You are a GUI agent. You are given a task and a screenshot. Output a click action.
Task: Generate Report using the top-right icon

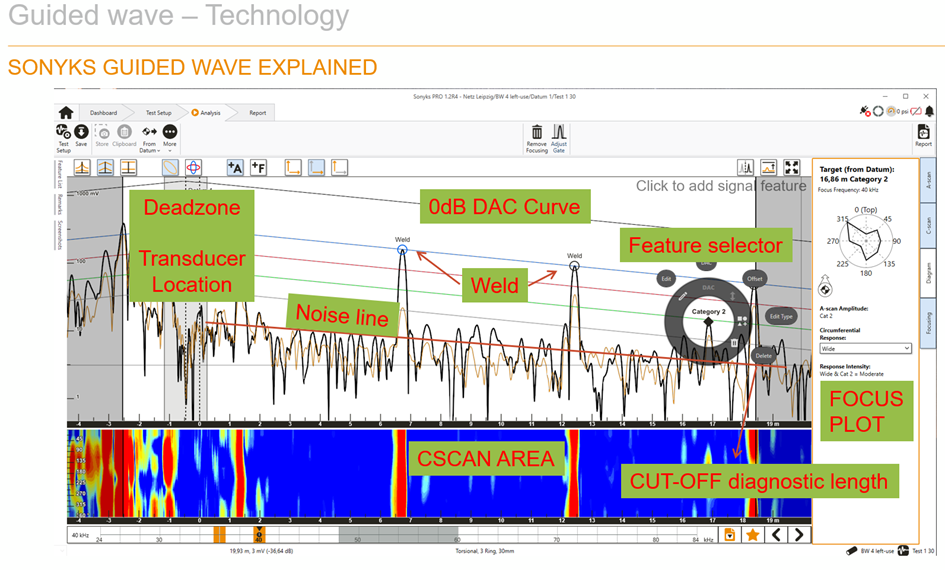click(923, 136)
